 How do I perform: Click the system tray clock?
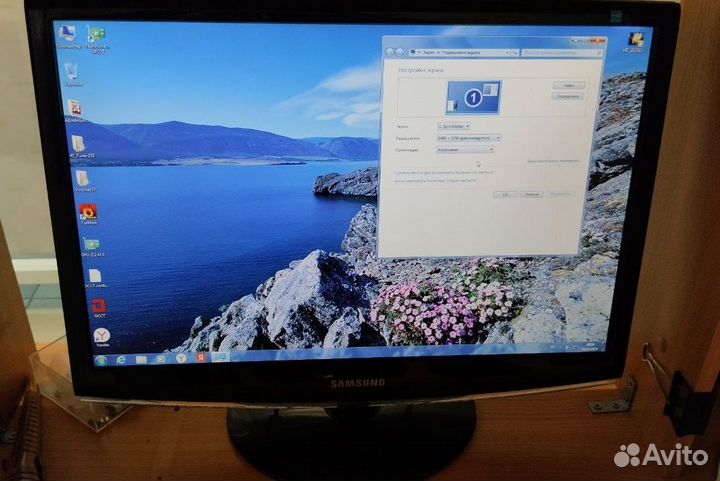[x=589, y=347]
